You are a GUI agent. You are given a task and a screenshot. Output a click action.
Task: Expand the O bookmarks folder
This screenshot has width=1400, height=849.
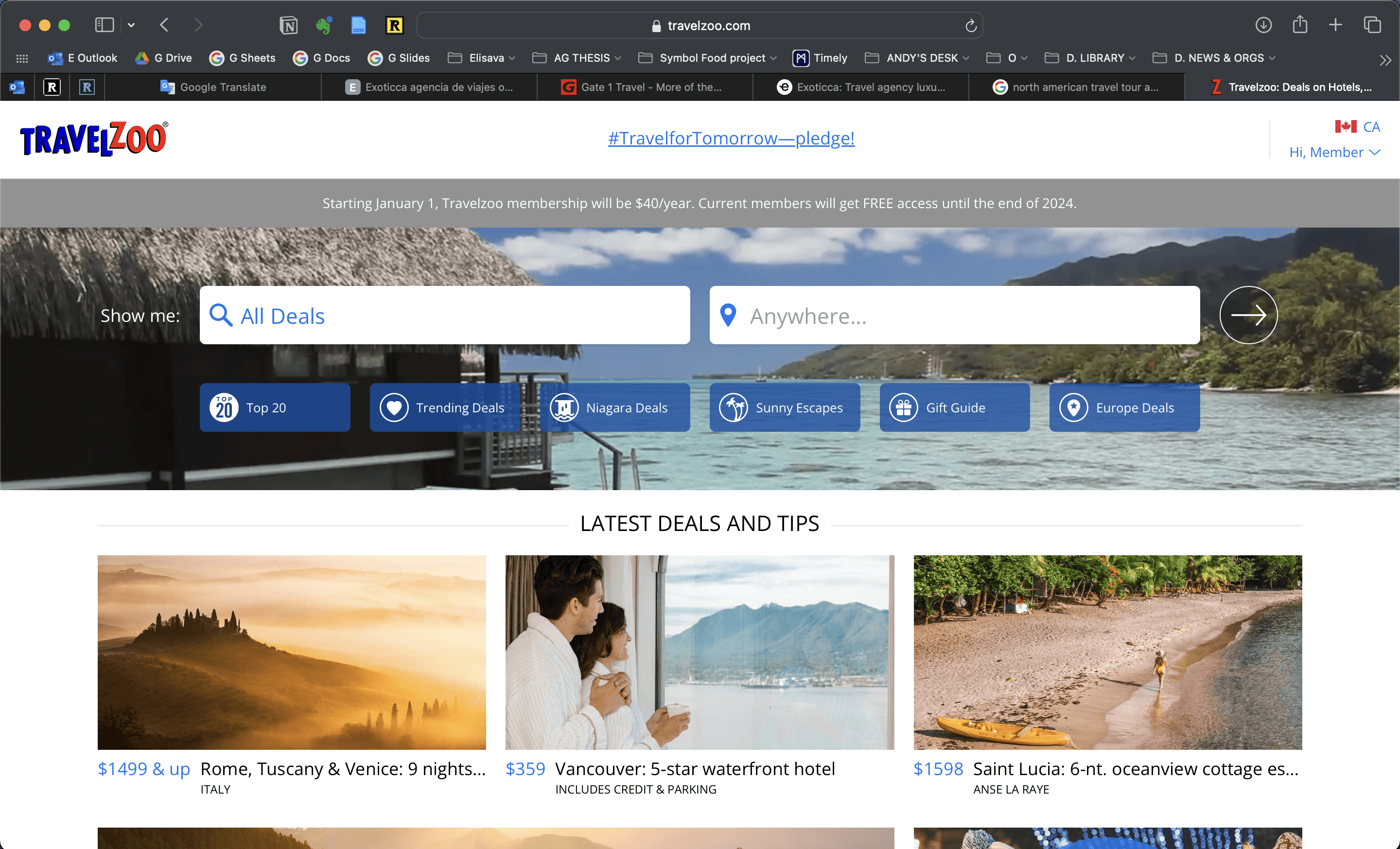coord(1007,58)
